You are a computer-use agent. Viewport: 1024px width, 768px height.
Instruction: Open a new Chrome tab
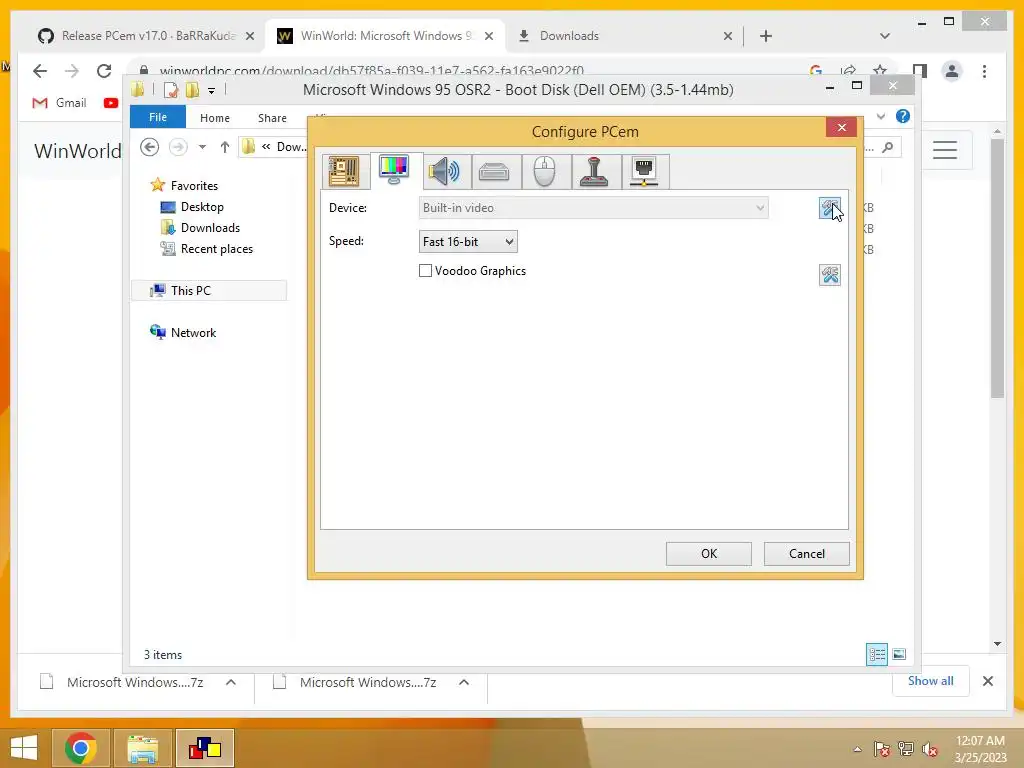(766, 36)
